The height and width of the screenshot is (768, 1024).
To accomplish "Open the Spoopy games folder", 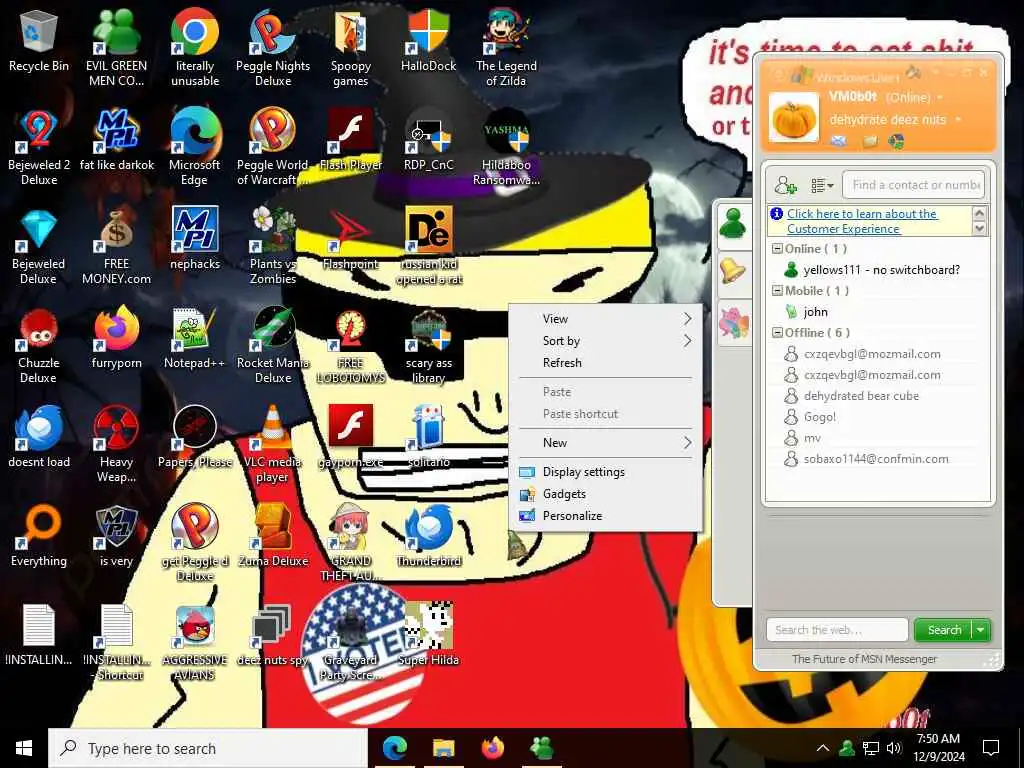I will click(x=351, y=47).
